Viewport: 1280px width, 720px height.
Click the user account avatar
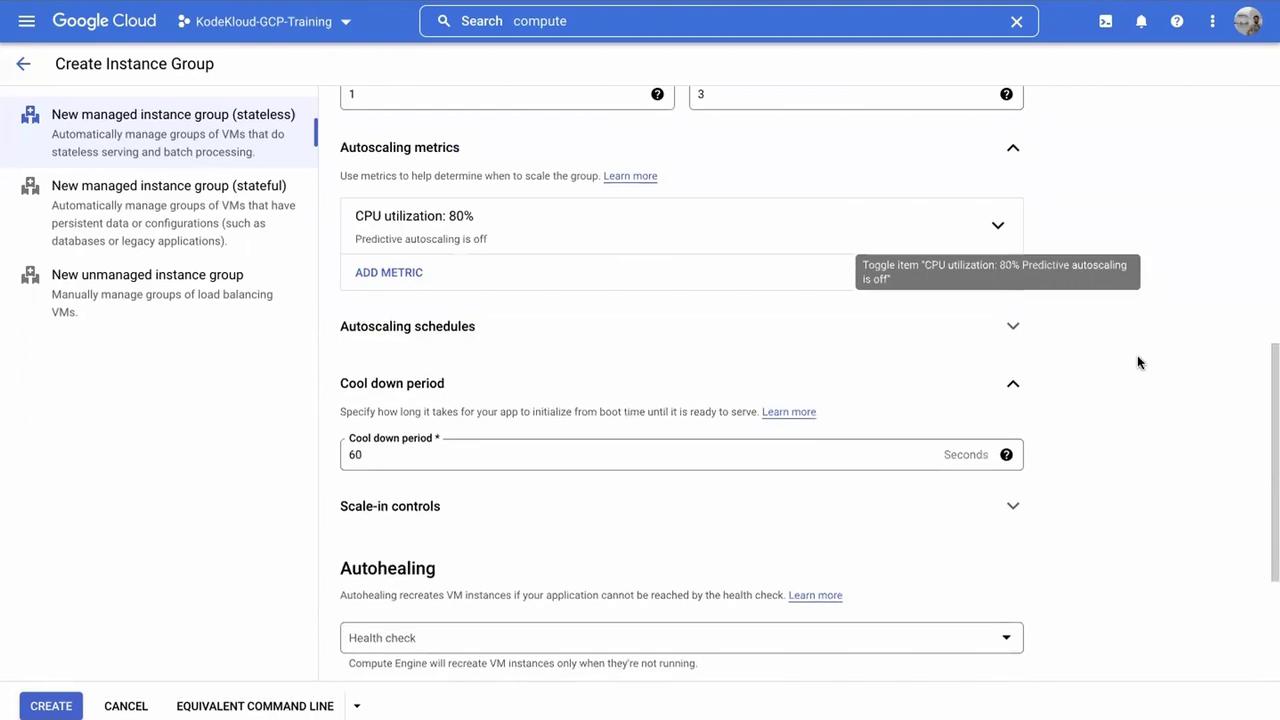coord(1247,21)
